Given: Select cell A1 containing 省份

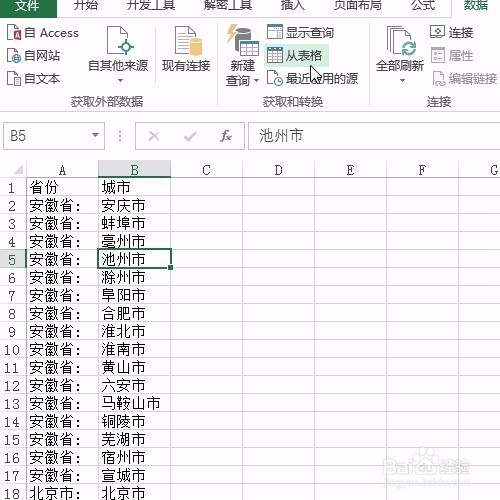Looking at the screenshot, I should 62,187.
